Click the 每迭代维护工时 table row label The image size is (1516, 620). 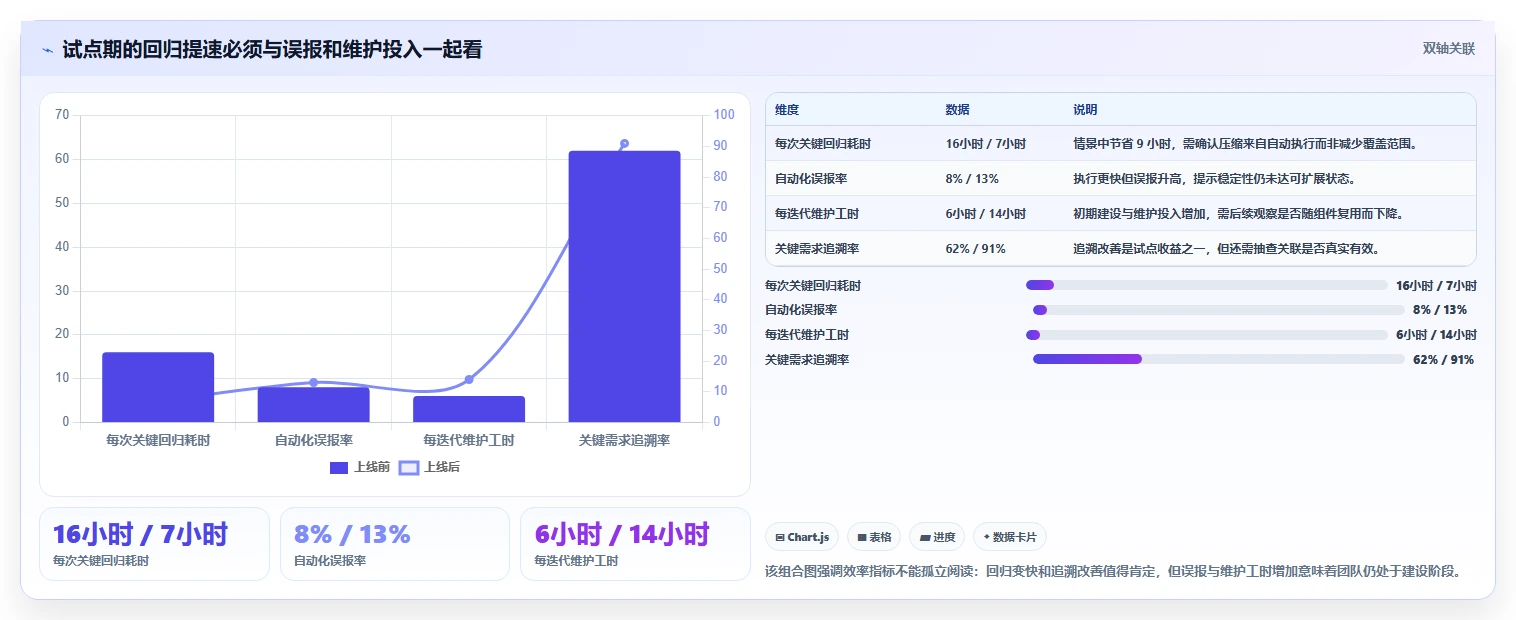click(x=817, y=214)
